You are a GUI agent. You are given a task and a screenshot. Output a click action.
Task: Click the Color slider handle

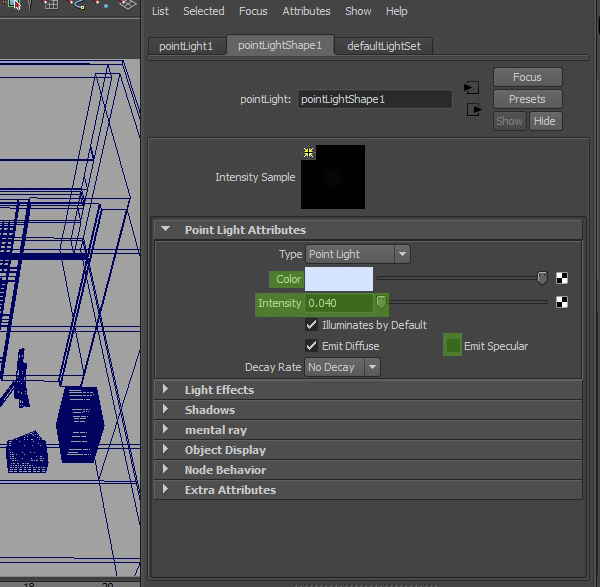click(x=542, y=278)
